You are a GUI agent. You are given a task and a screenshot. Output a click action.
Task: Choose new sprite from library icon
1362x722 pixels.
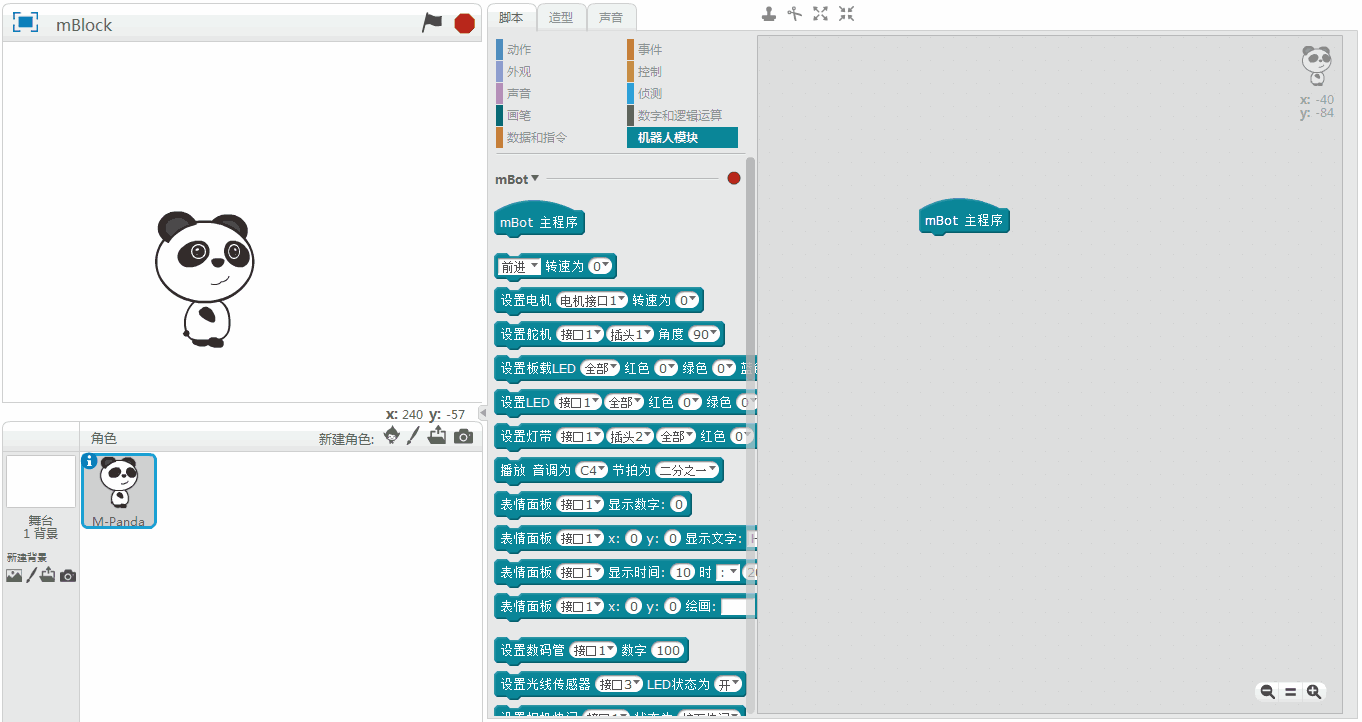[392, 435]
